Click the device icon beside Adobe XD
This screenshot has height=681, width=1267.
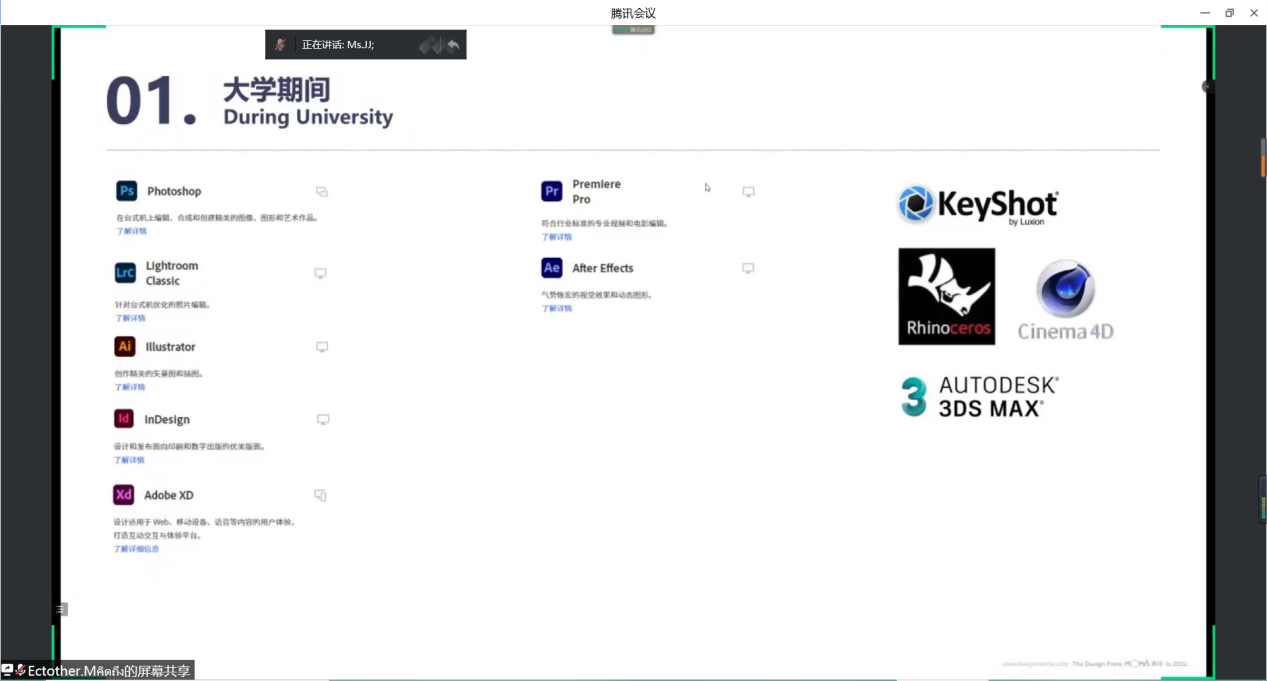(320, 495)
